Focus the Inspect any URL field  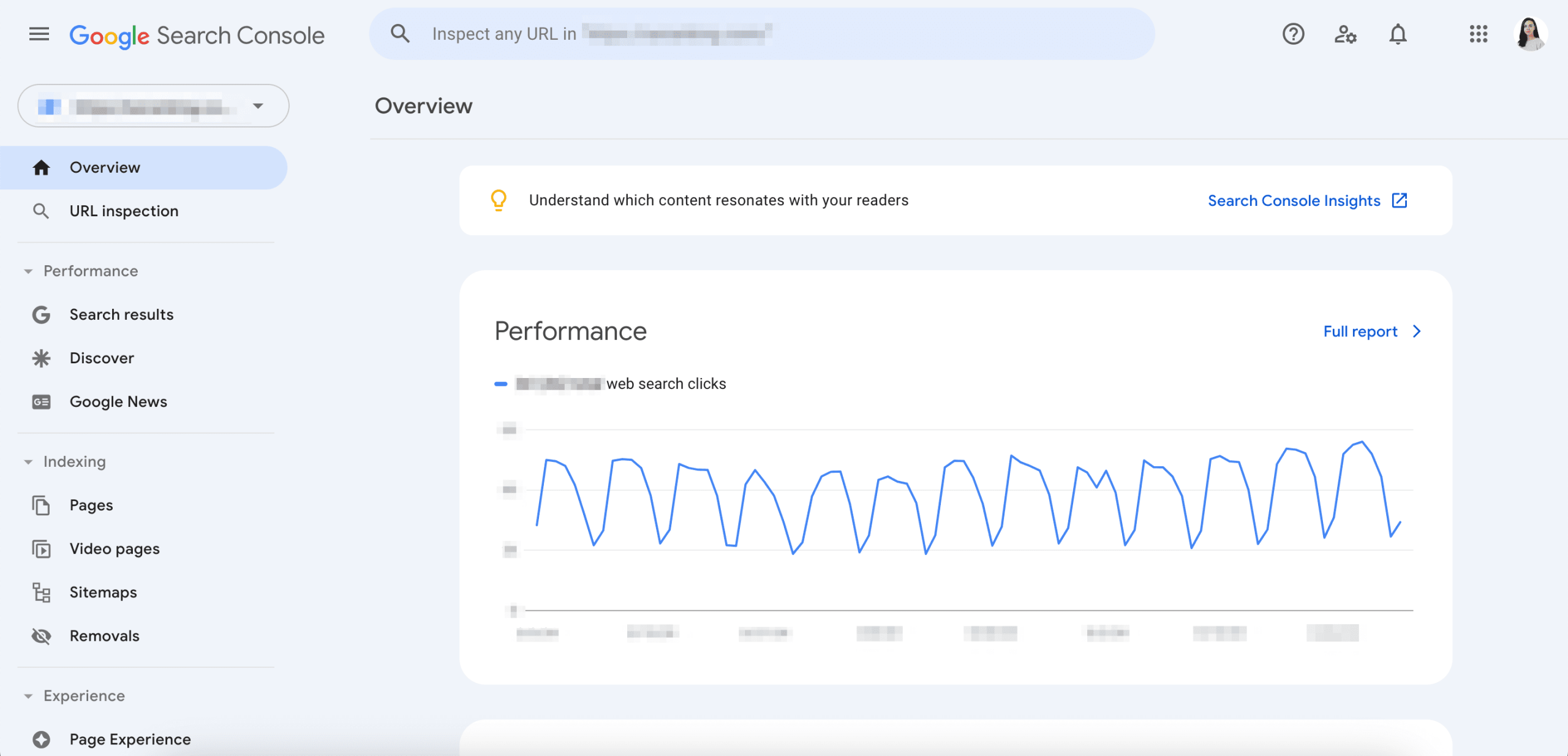762,34
